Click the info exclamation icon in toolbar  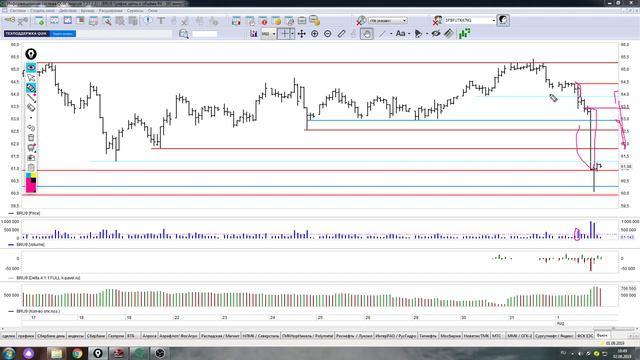pyautogui.click(x=148, y=20)
